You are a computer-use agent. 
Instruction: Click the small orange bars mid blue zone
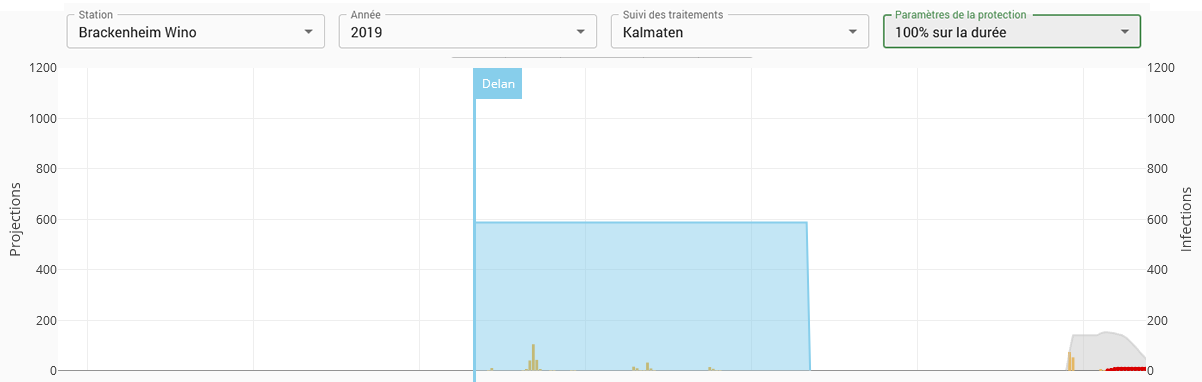[641, 366]
